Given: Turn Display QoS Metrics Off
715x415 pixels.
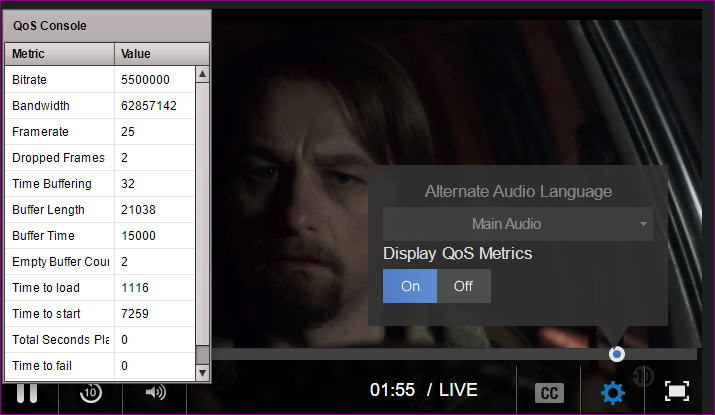Looking at the screenshot, I should 463,286.
